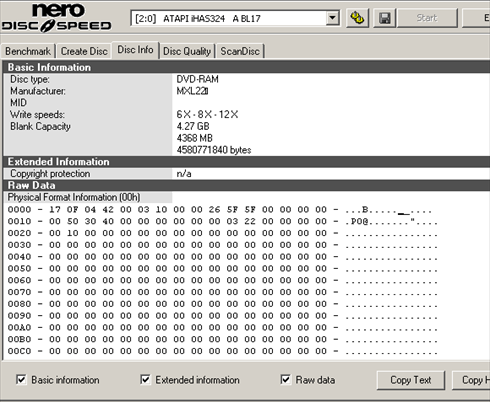The width and height of the screenshot is (490, 402).
Task: Click the Copyright protection n/a value
Action: (184, 174)
